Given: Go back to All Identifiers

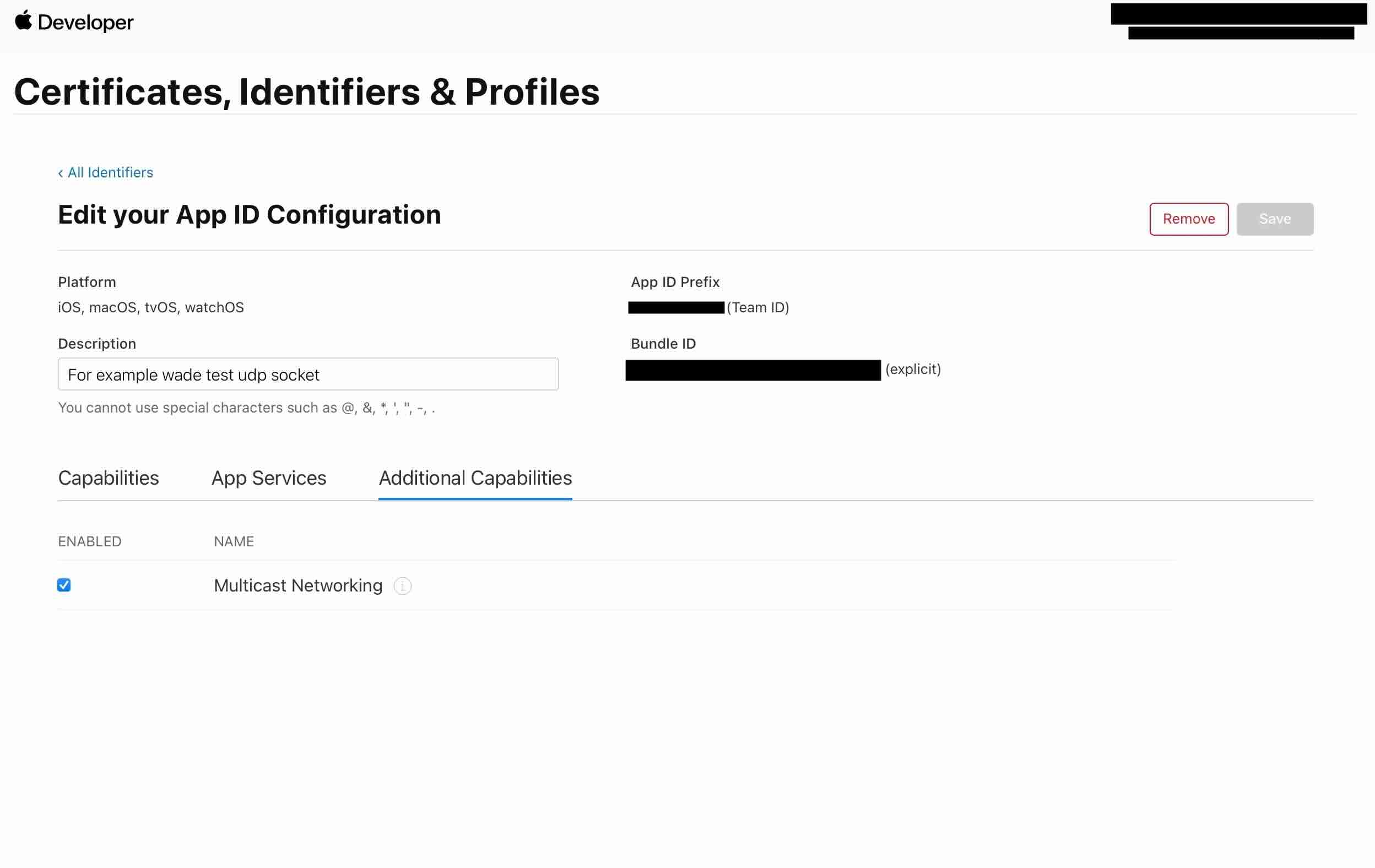Looking at the screenshot, I should click(x=106, y=172).
